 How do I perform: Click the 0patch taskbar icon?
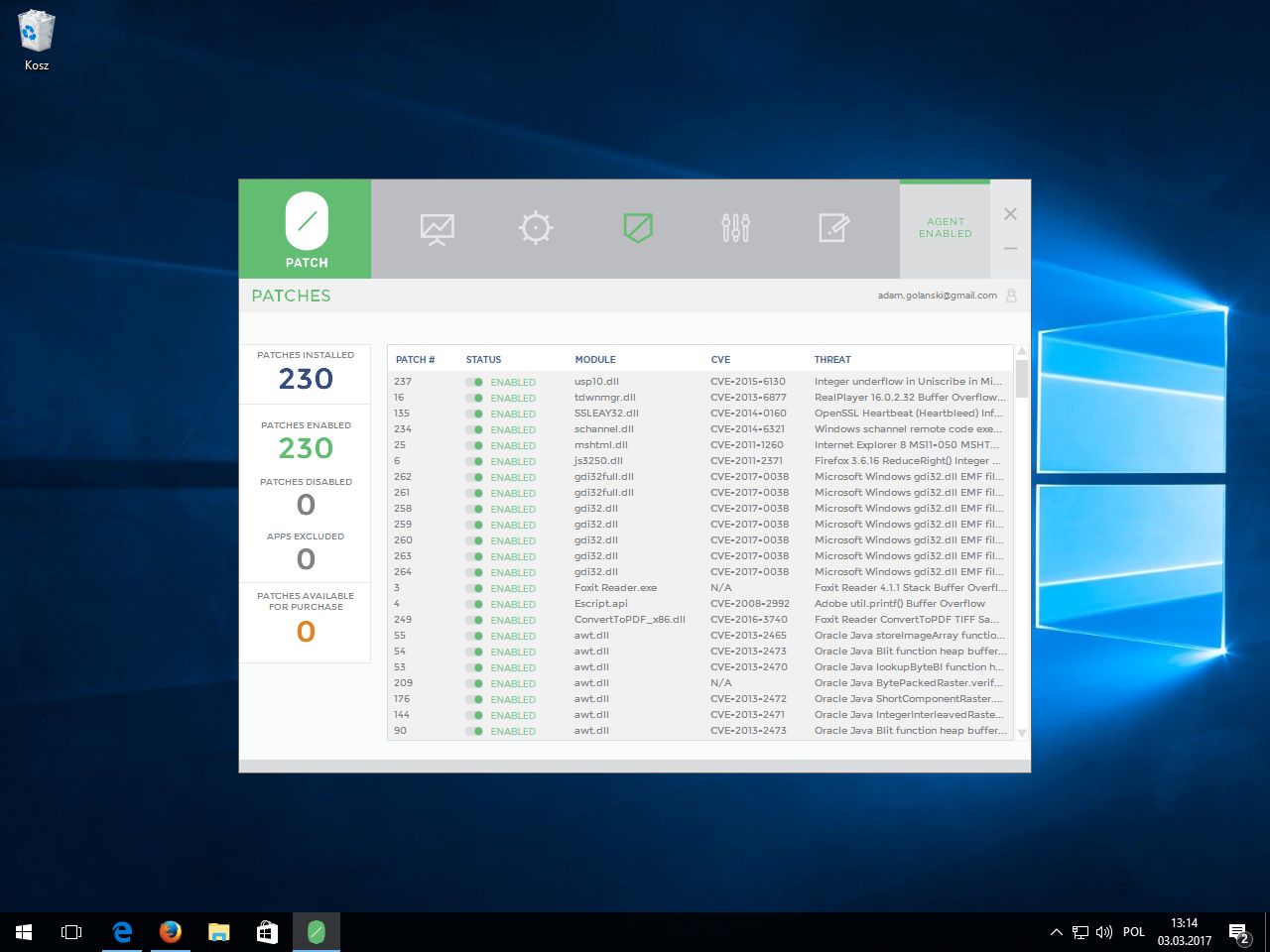(317, 932)
